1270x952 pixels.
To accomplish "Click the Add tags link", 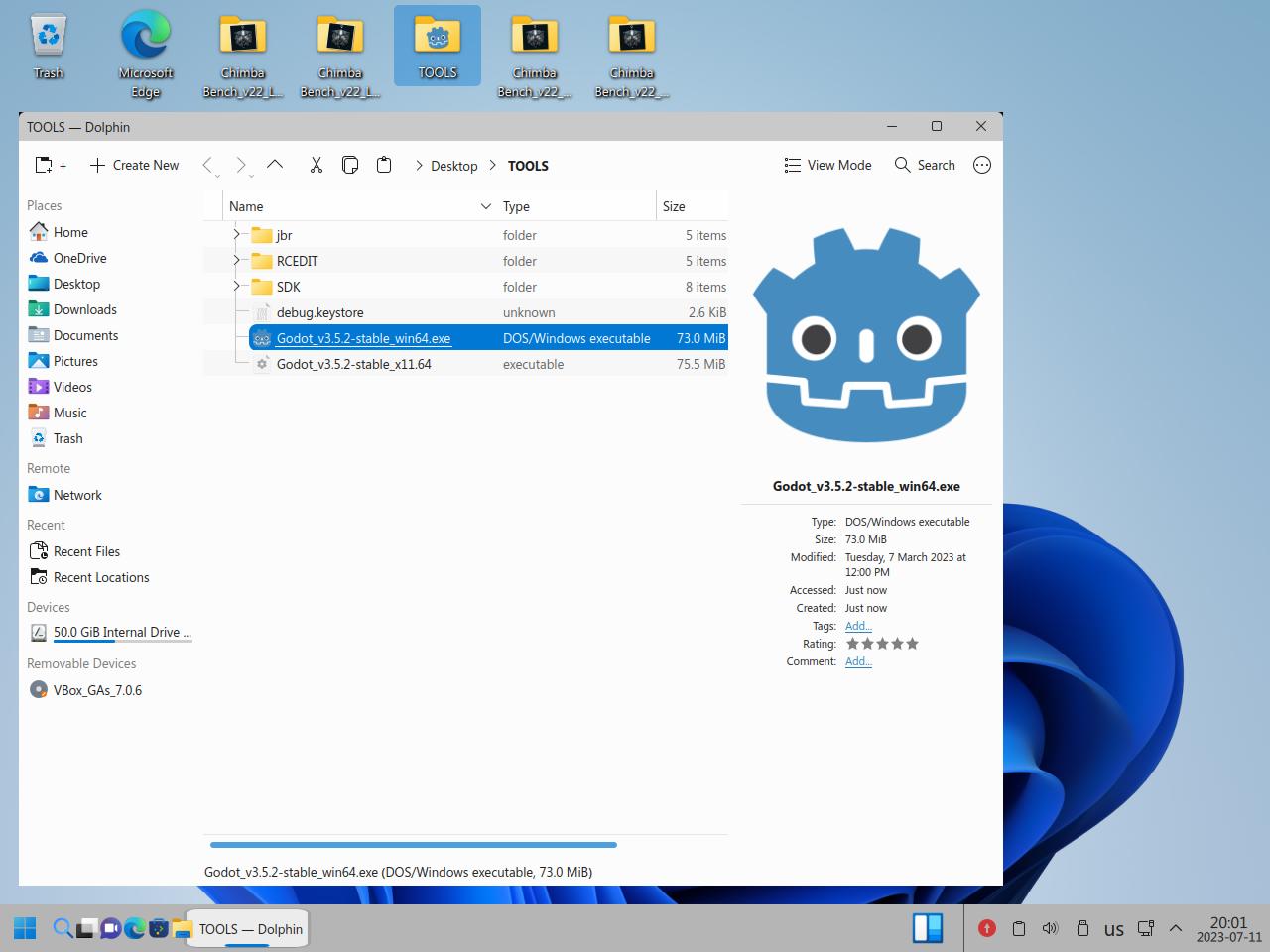I will (x=858, y=626).
